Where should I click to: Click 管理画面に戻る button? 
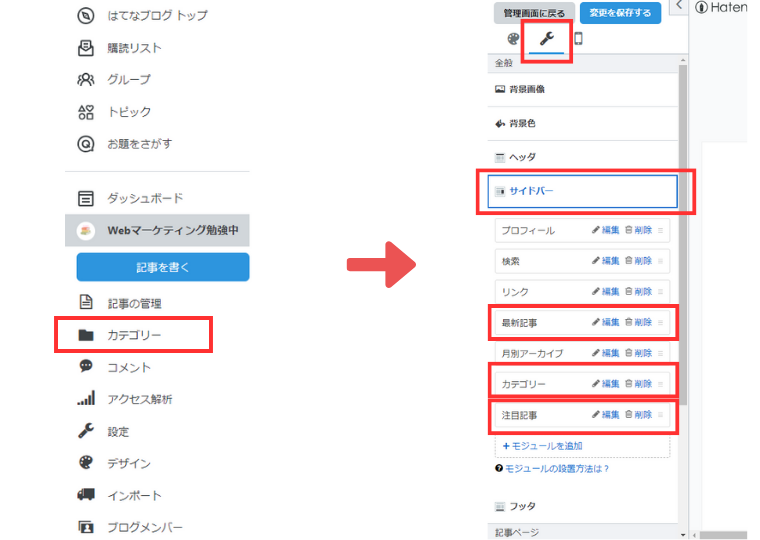point(534,13)
